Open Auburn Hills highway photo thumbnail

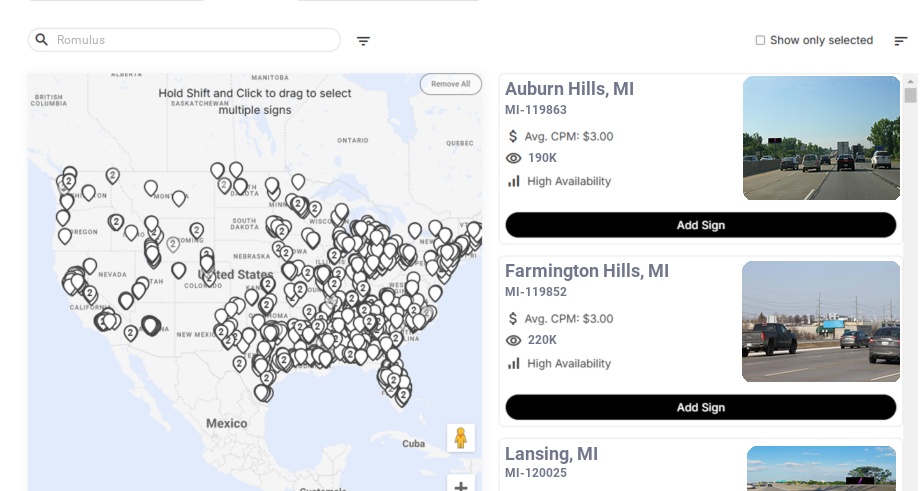click(821, 138)
